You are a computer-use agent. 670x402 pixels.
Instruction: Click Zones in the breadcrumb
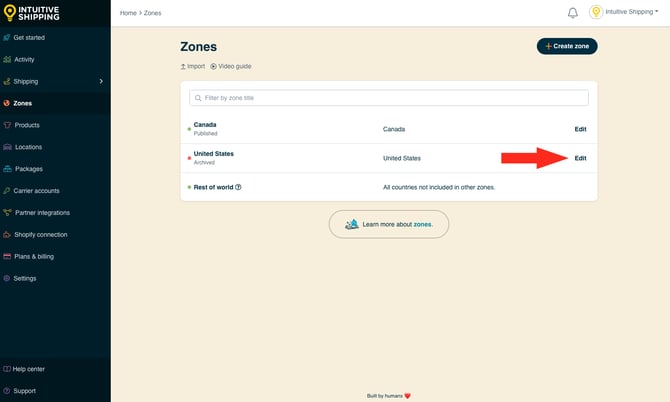click(153, 13)
